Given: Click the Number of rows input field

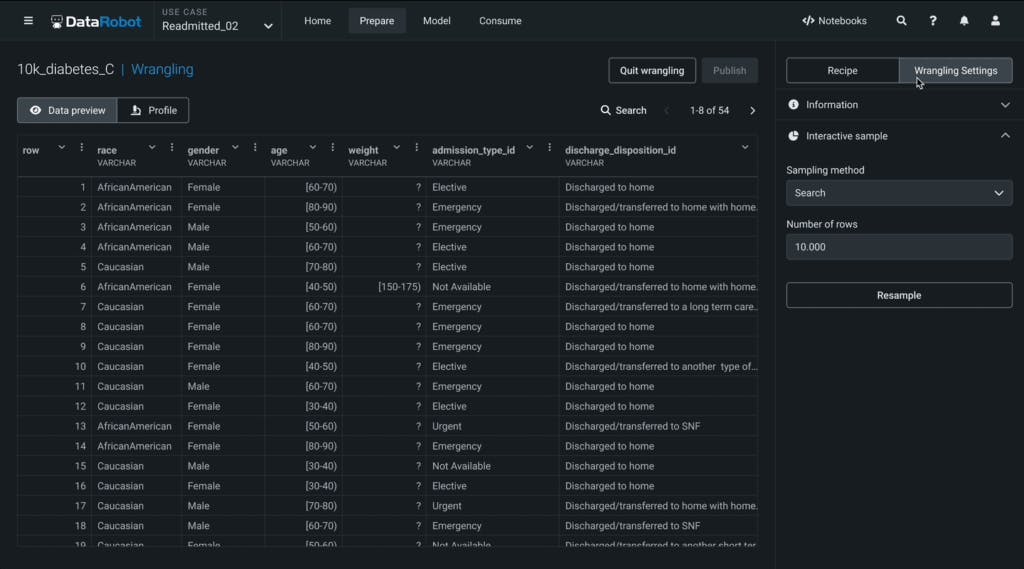Looking at the screenshot, I should click(x=899, y=247).
